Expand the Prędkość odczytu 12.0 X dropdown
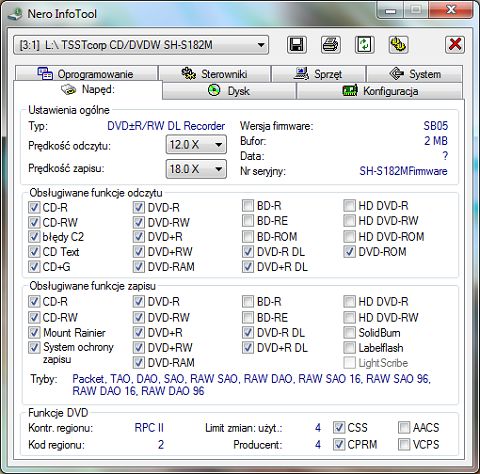480x474 pixels. point(196,145)
